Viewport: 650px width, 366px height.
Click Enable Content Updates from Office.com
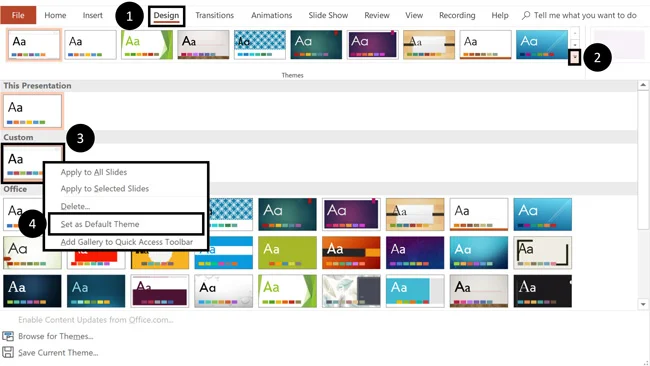pos(96,320)
